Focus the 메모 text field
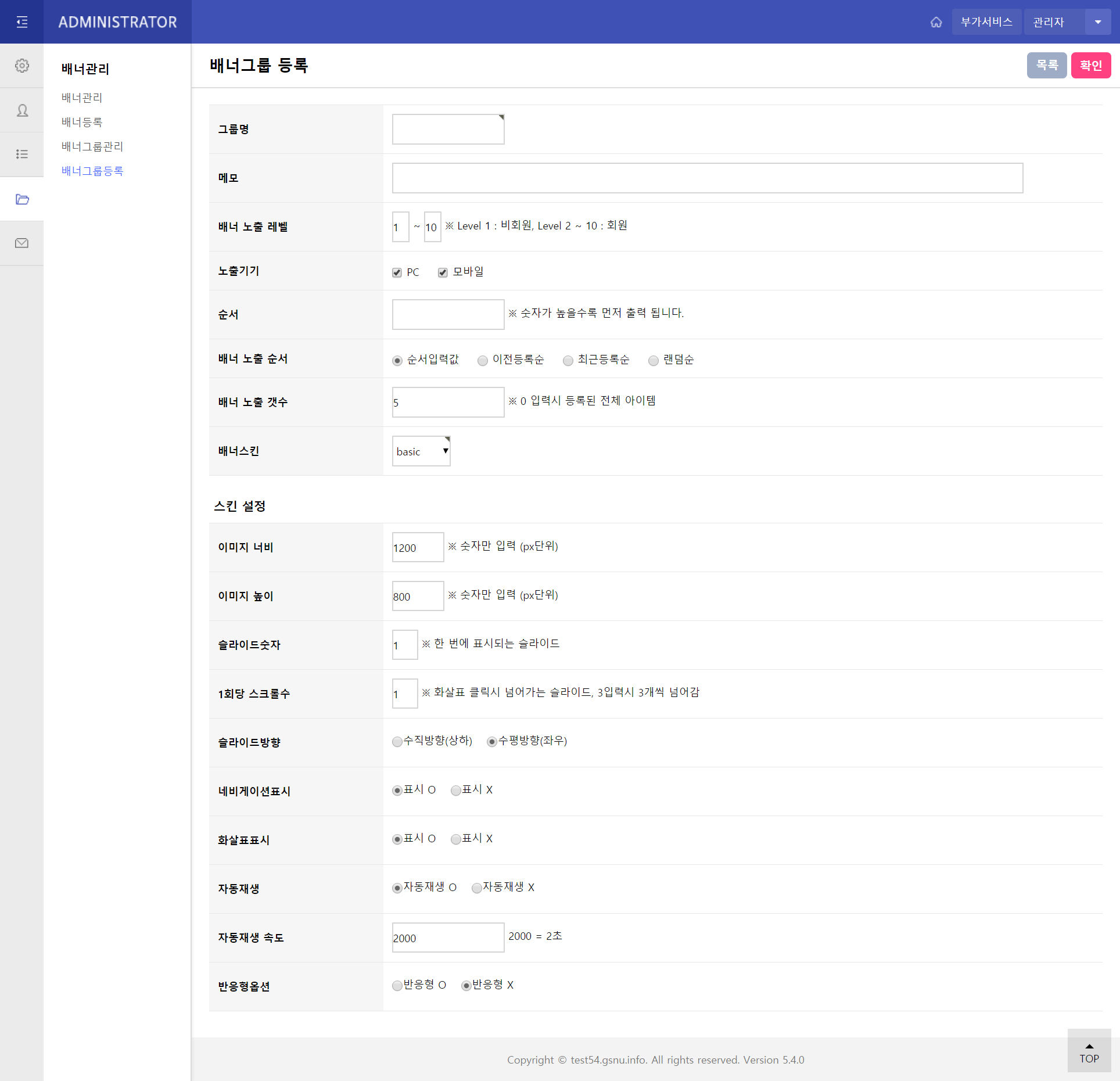This screenshot has height=1081, width=1120. (707, 178)
